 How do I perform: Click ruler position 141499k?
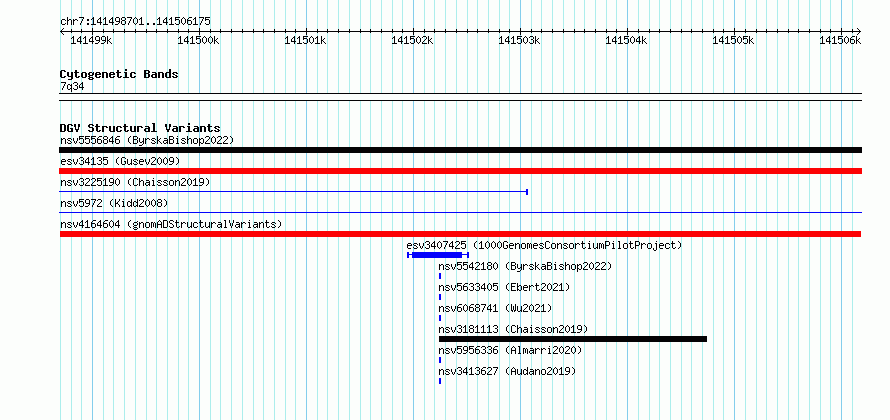pos(91,40)
